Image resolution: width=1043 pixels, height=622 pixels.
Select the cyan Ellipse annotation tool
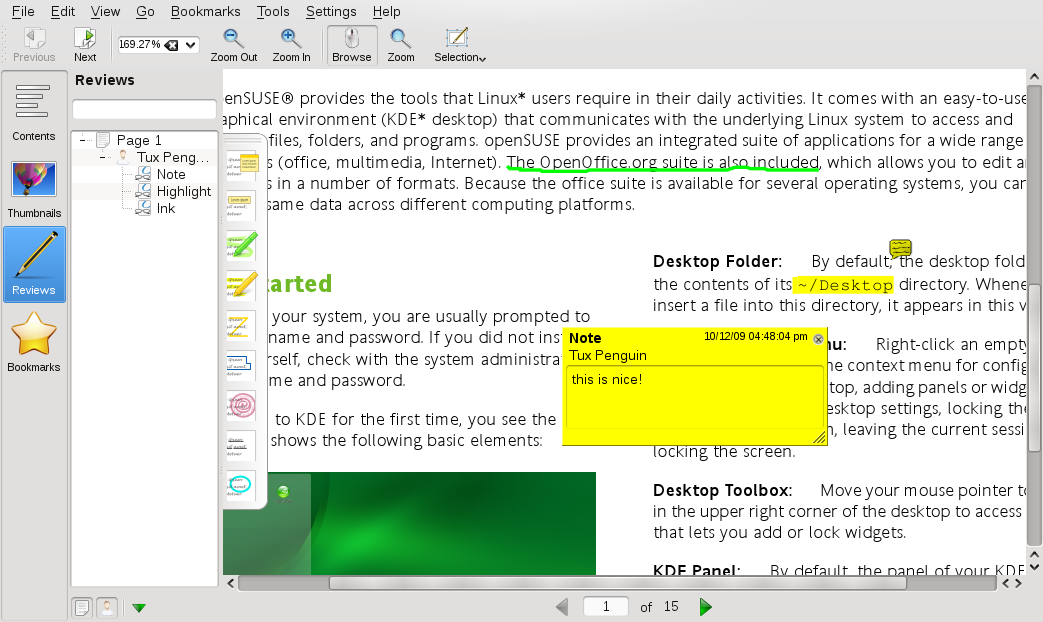[240, 485]
